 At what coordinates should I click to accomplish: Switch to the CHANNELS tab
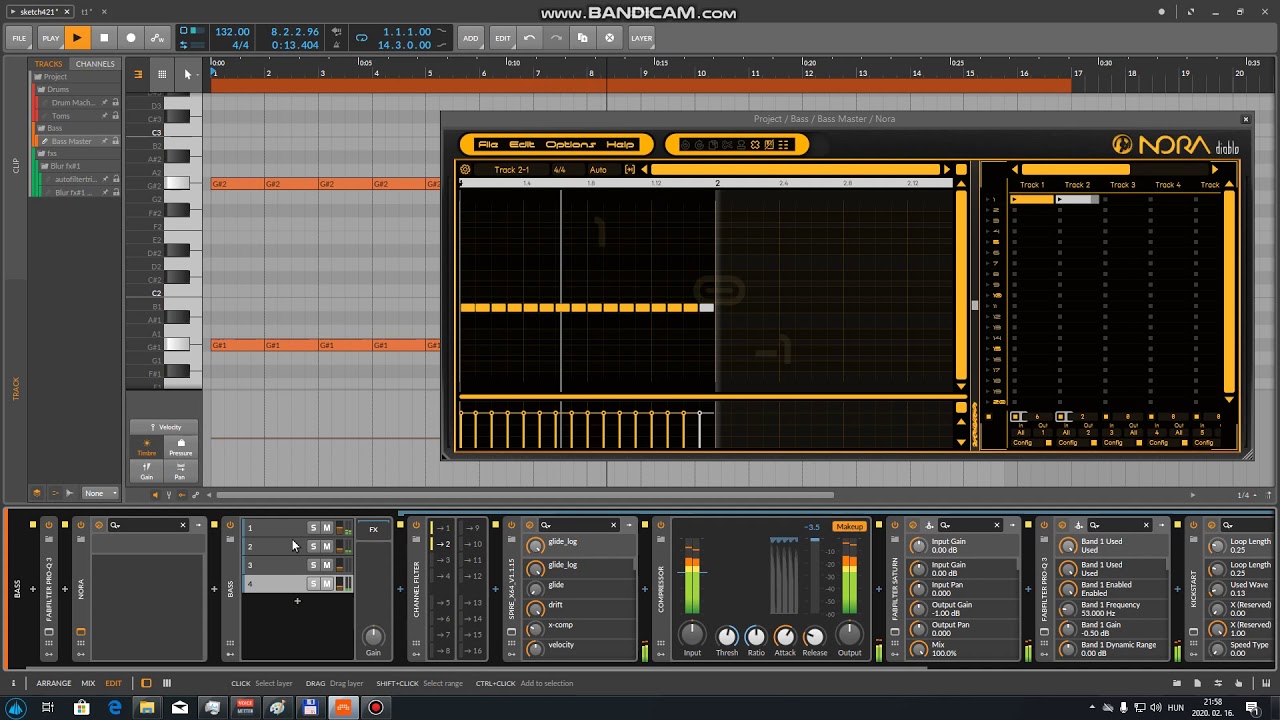[95, 64]
